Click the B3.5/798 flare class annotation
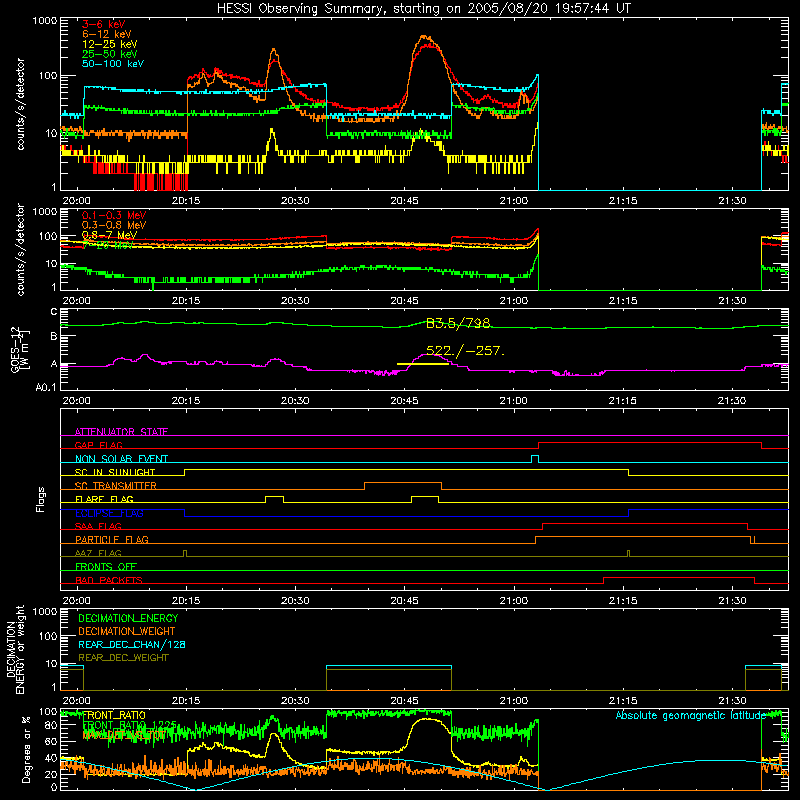The width and height of the screenshot is (800, 800). tap(458, 323)
